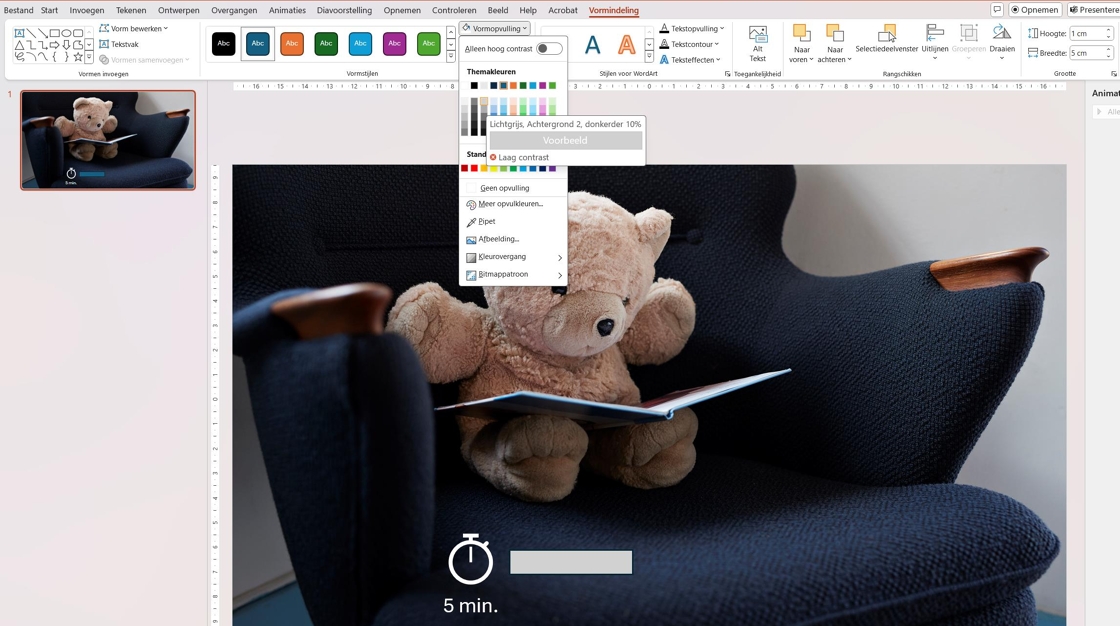1120x626 pixels.
Task: Open Naar voren dropdown
Action: (x=801, y=44)
